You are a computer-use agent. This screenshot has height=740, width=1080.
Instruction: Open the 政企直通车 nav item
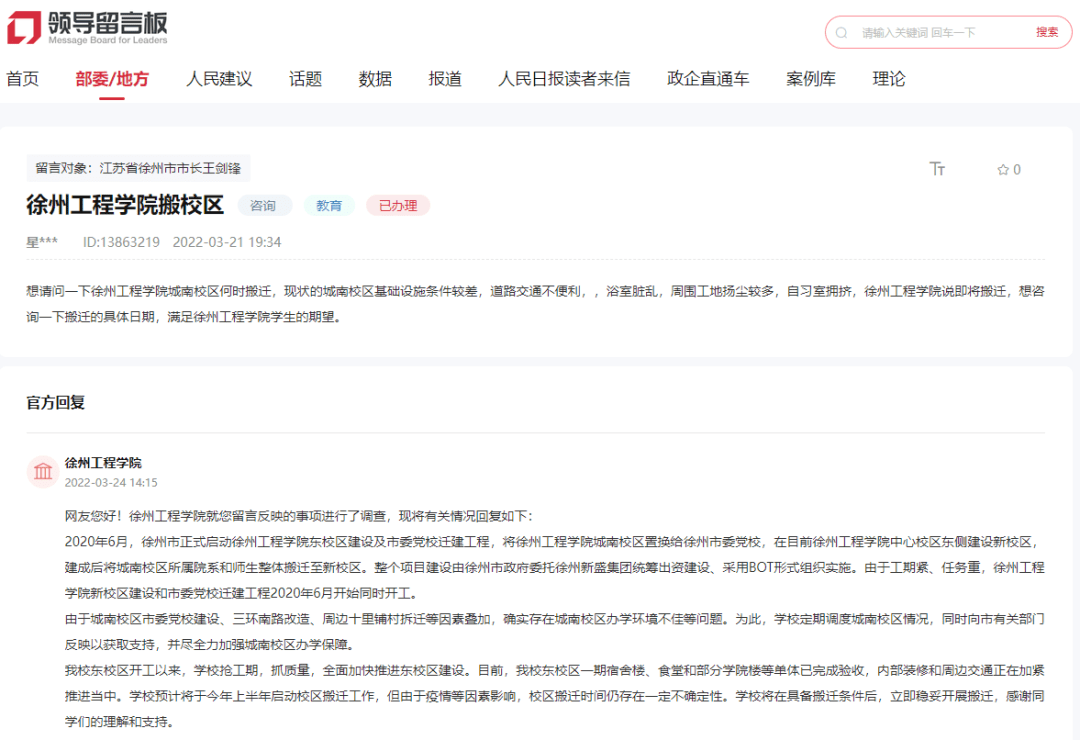coord(708,79)
